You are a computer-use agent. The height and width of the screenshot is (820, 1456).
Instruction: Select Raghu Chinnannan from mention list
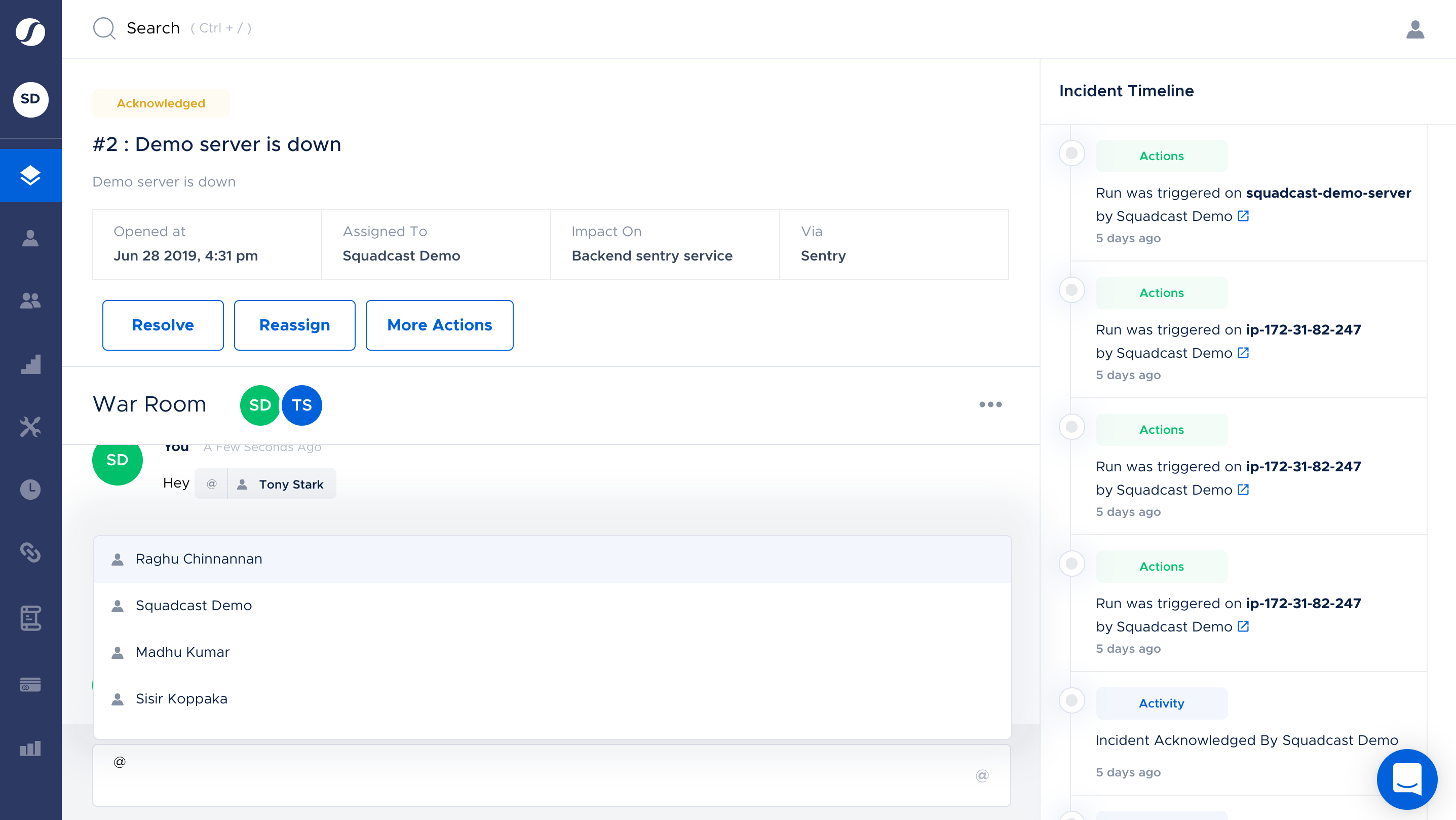[x=199, y=558]
